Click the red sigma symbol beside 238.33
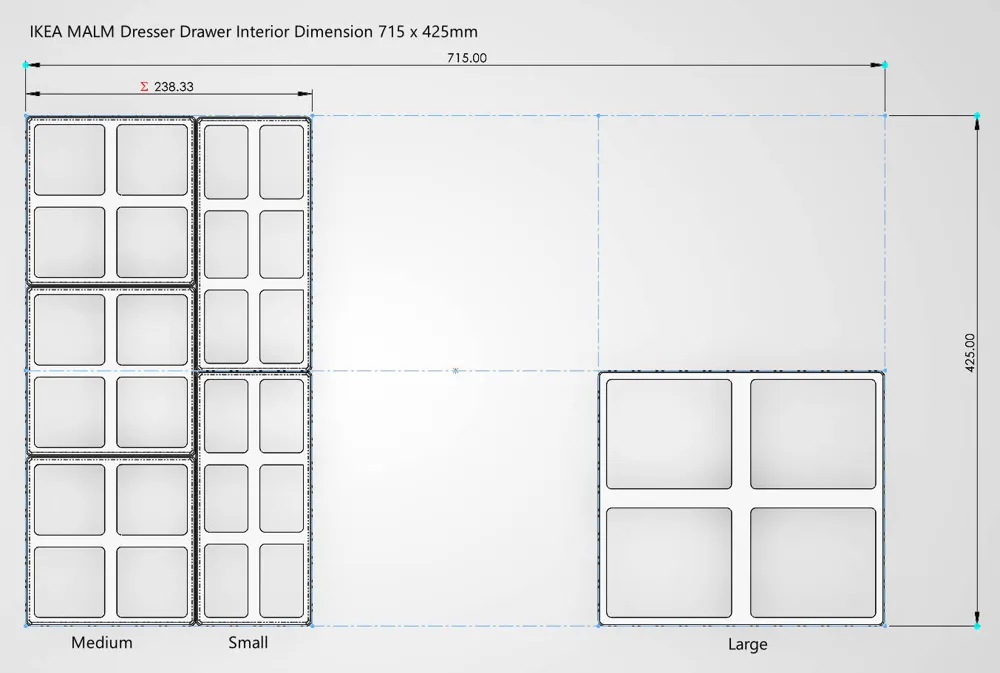The image size is (1000, 673). click(144, 87)
